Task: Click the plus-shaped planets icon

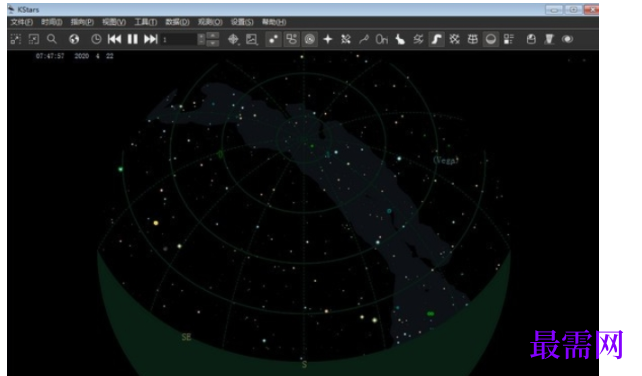Action: 328,39
